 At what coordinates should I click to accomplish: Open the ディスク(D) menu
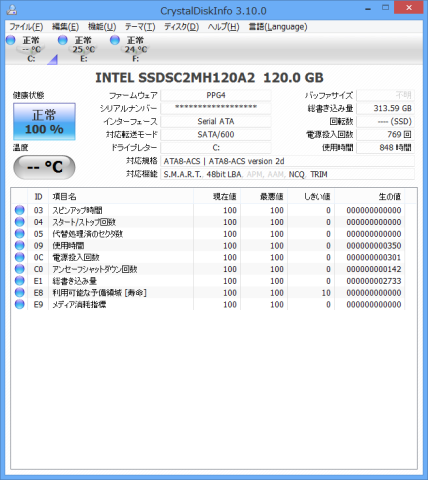click(x=181, y=27)
